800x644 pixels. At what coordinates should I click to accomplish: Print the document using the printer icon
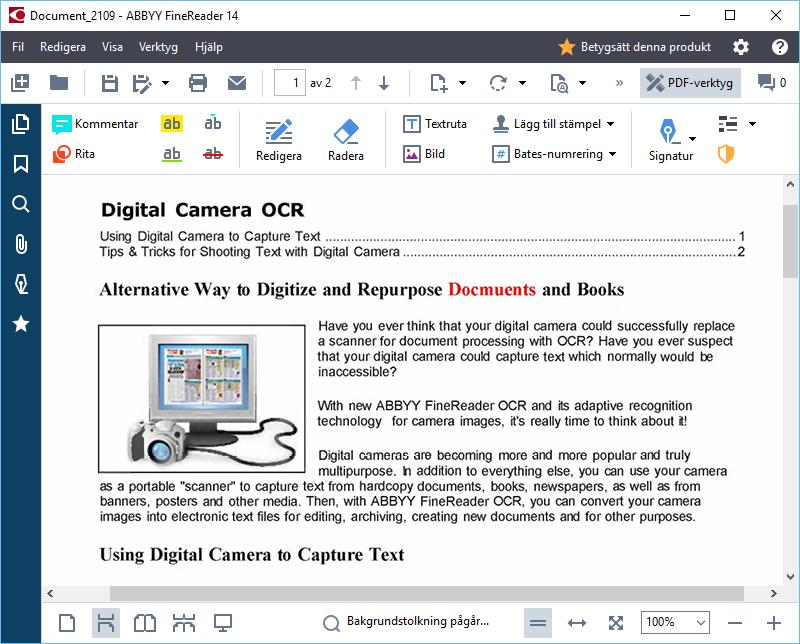(x=197, y=83)
